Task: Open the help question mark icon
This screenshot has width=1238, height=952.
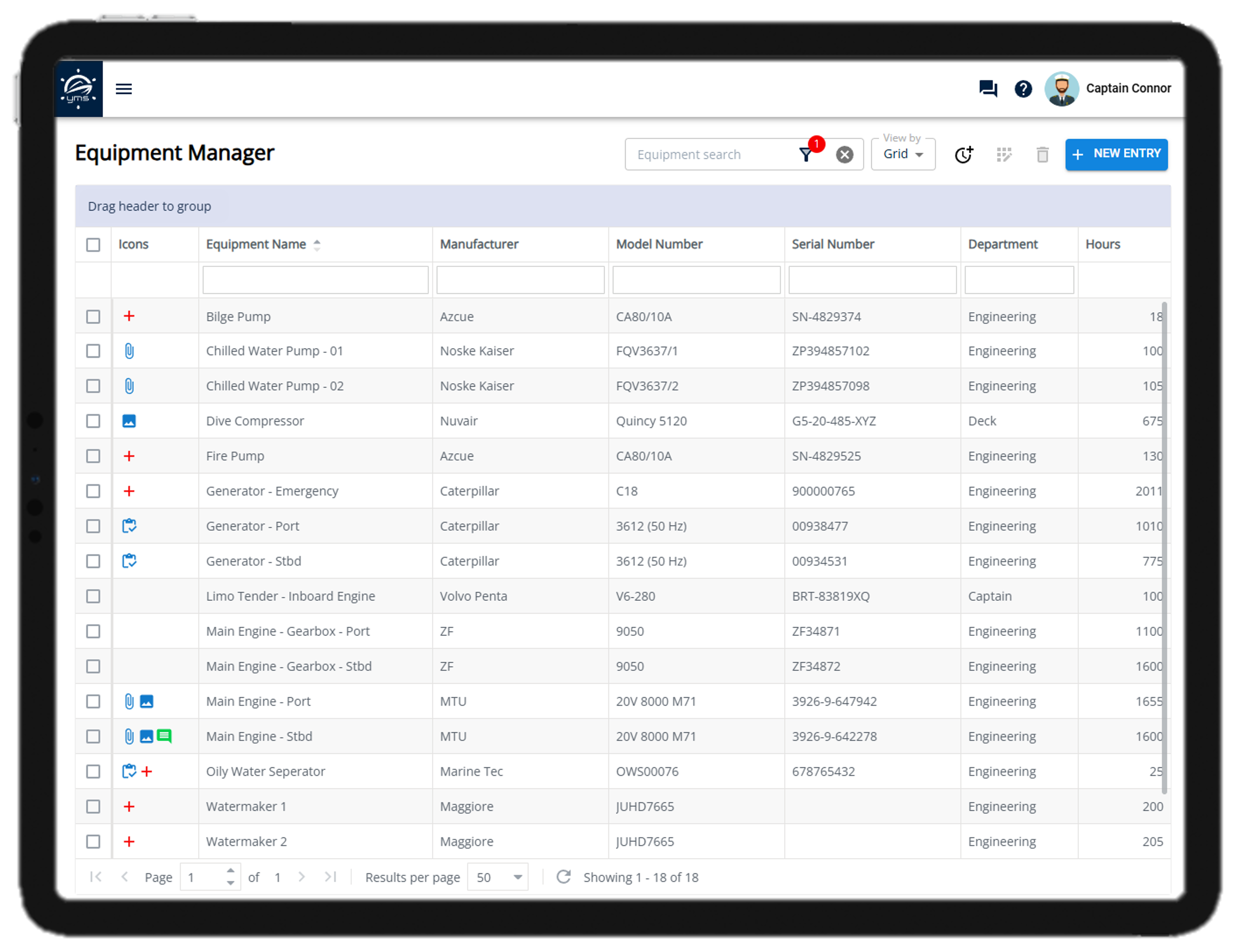Action: (1023, 89)
